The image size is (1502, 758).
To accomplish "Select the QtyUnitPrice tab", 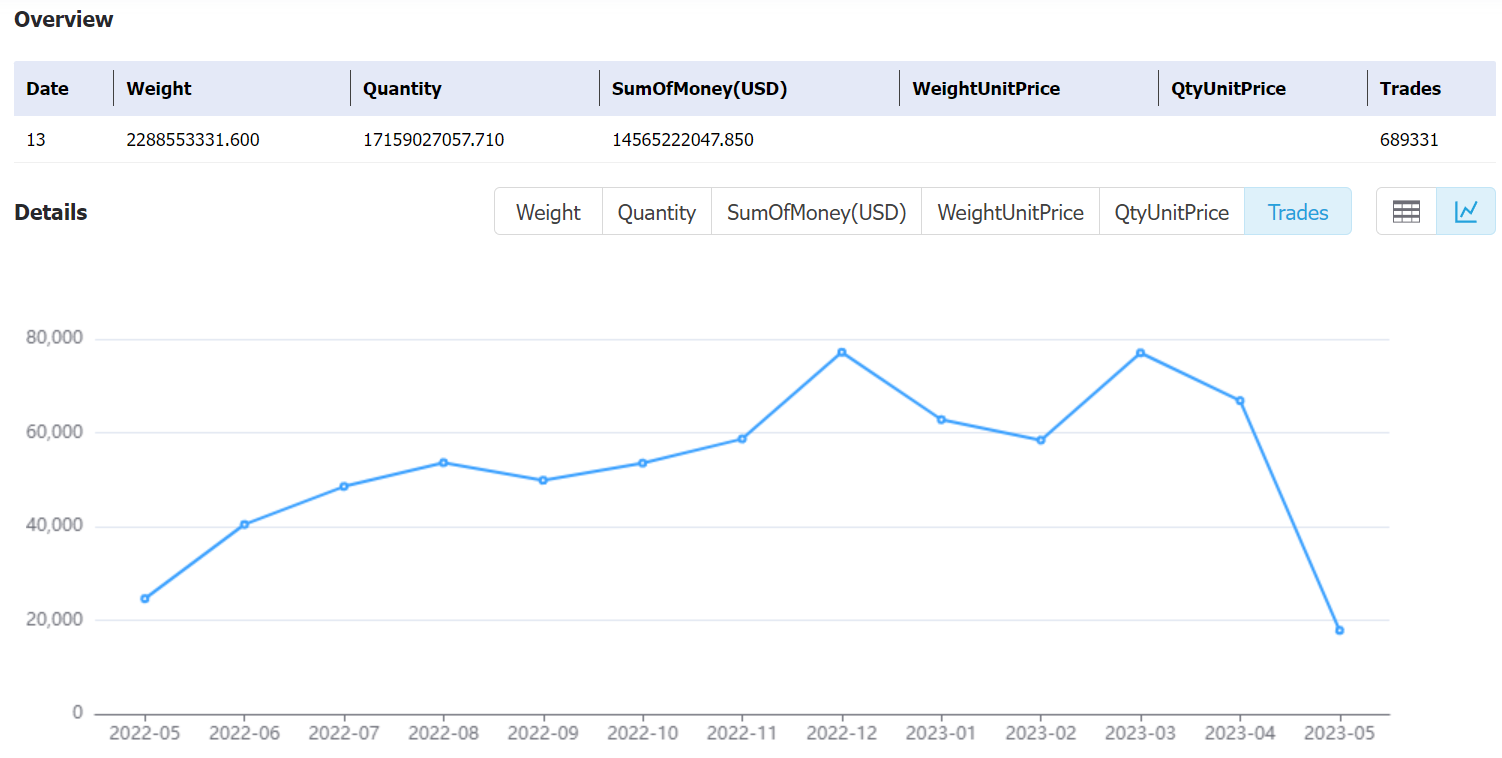I will tap(1172, 212).
